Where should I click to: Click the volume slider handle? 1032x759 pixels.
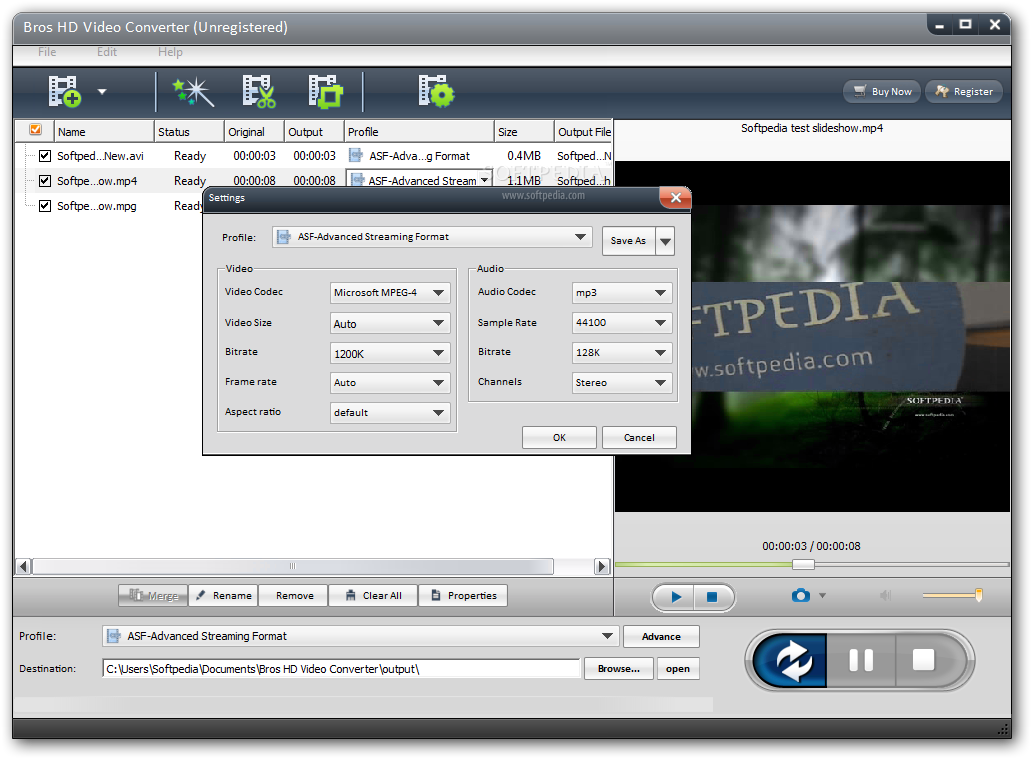click(x=979, y=595)
